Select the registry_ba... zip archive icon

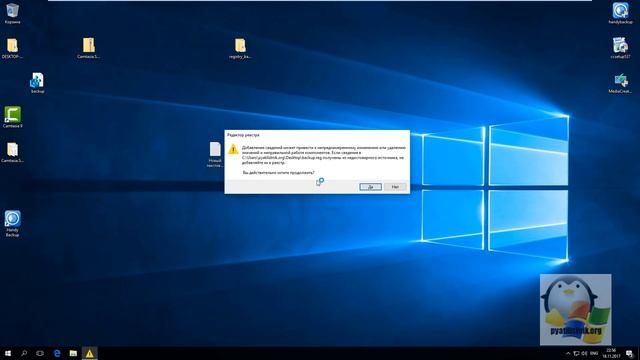[x=240, y=48]
